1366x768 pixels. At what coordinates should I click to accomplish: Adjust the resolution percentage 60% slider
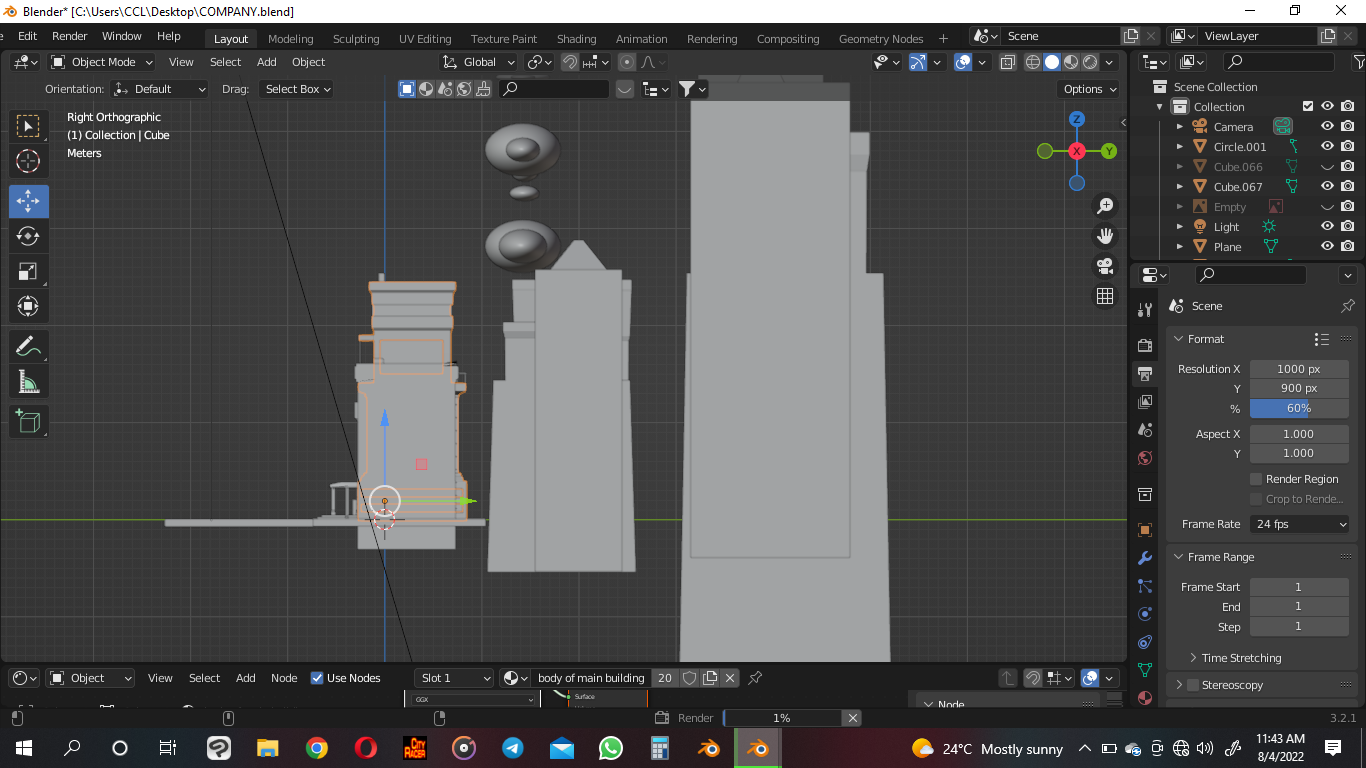coord(1299,408)
